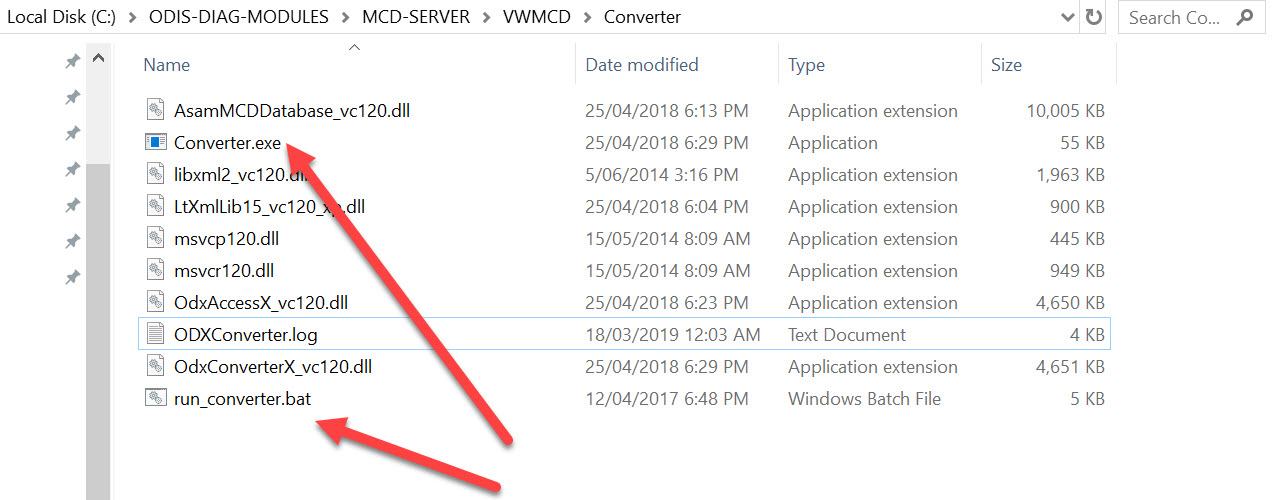1272x500 pixels.
Task: Sort by the Size column header
Action: 1006,65
